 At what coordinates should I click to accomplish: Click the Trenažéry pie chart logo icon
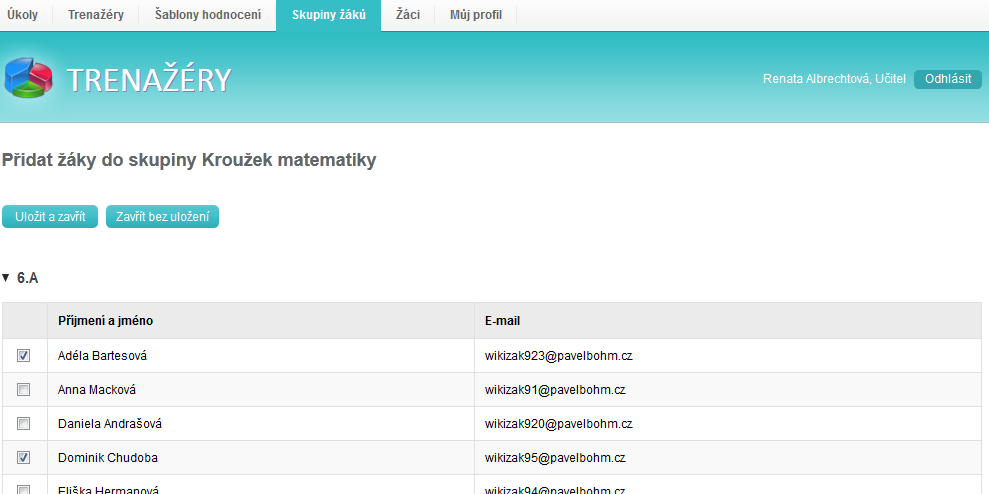[x=30, y=80]
